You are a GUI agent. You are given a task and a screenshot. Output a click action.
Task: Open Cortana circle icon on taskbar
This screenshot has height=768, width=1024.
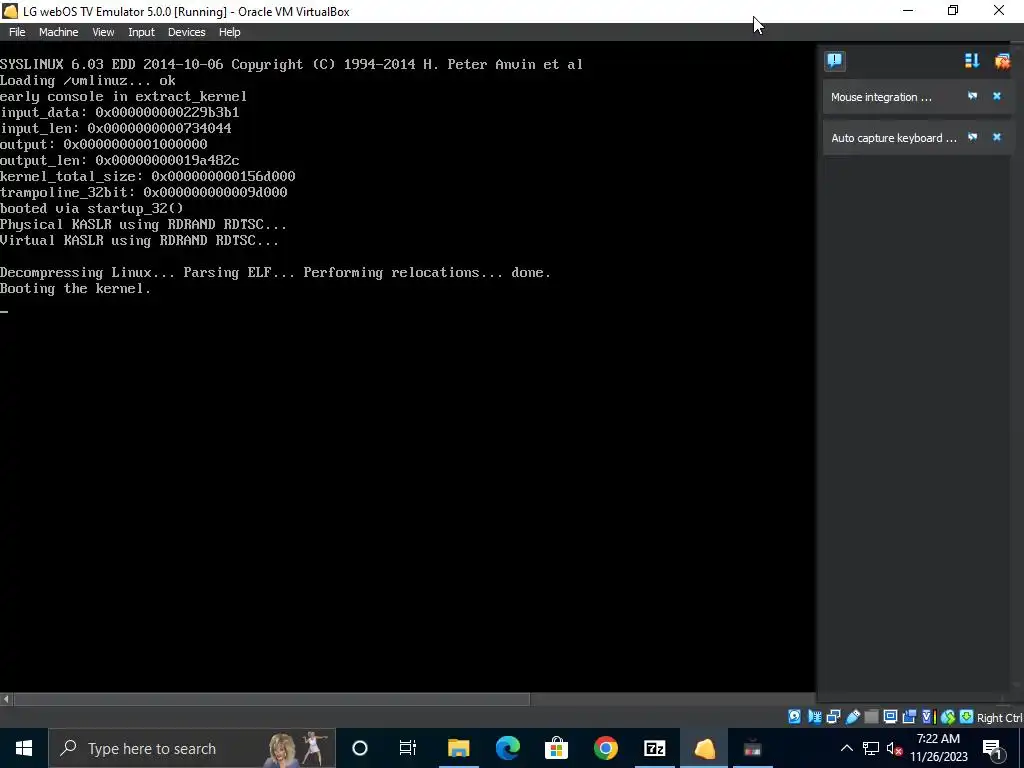(359, 748)
